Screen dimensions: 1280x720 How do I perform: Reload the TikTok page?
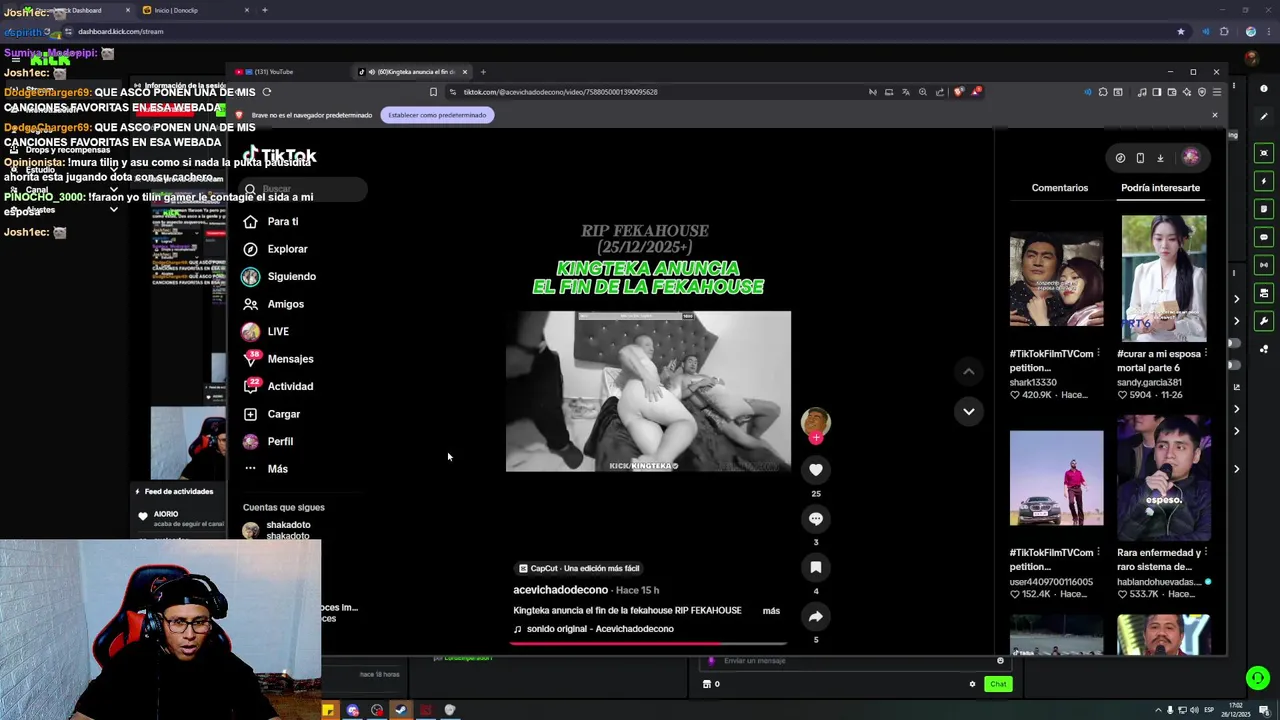pos(266,92)
